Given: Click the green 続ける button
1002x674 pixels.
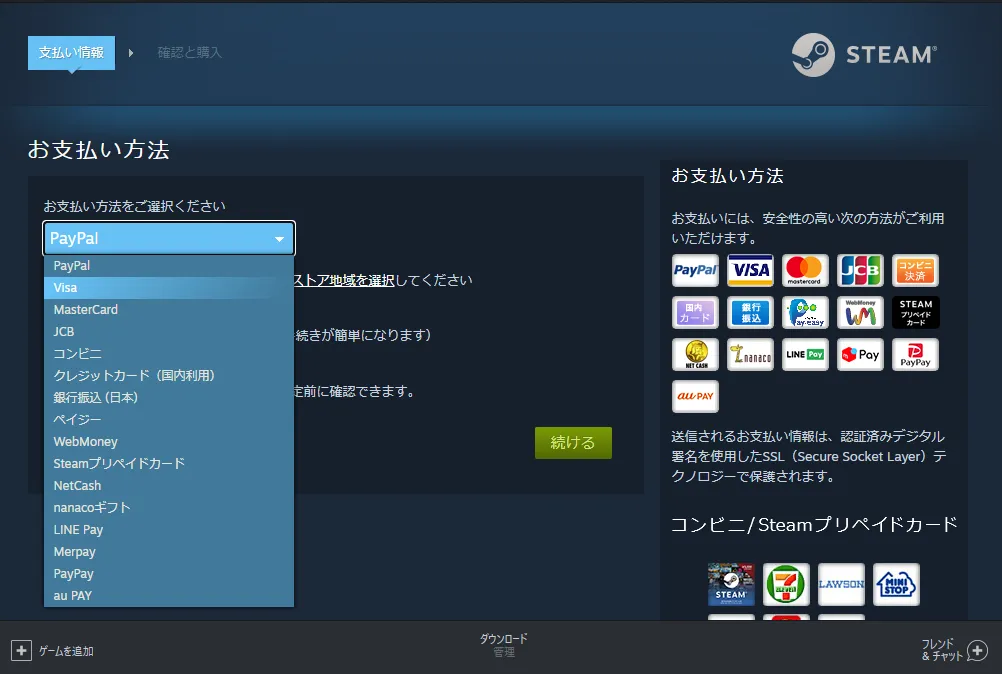Looking at the screenshot, I should click(x=573, y=443).
